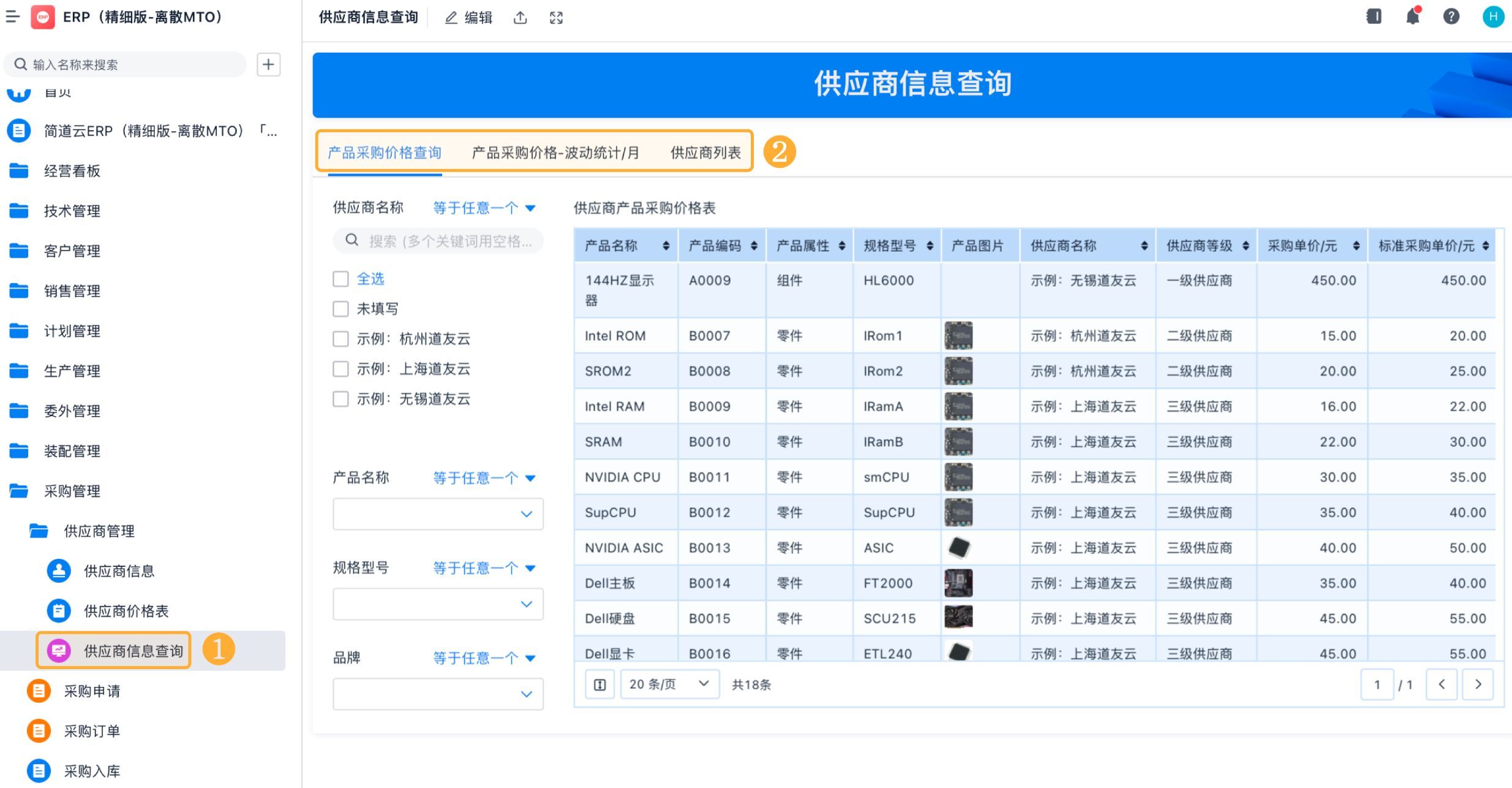
Task: Open the Intel ROM product image thumbnail
Action: pyautogui.click(x=958, y=336)
